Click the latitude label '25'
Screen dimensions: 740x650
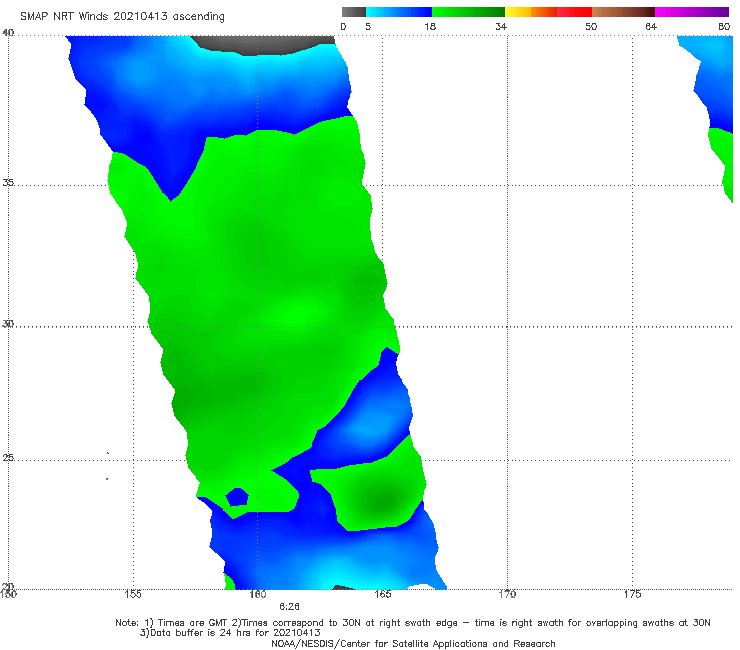pyautogui.click(x=8, y=458)
